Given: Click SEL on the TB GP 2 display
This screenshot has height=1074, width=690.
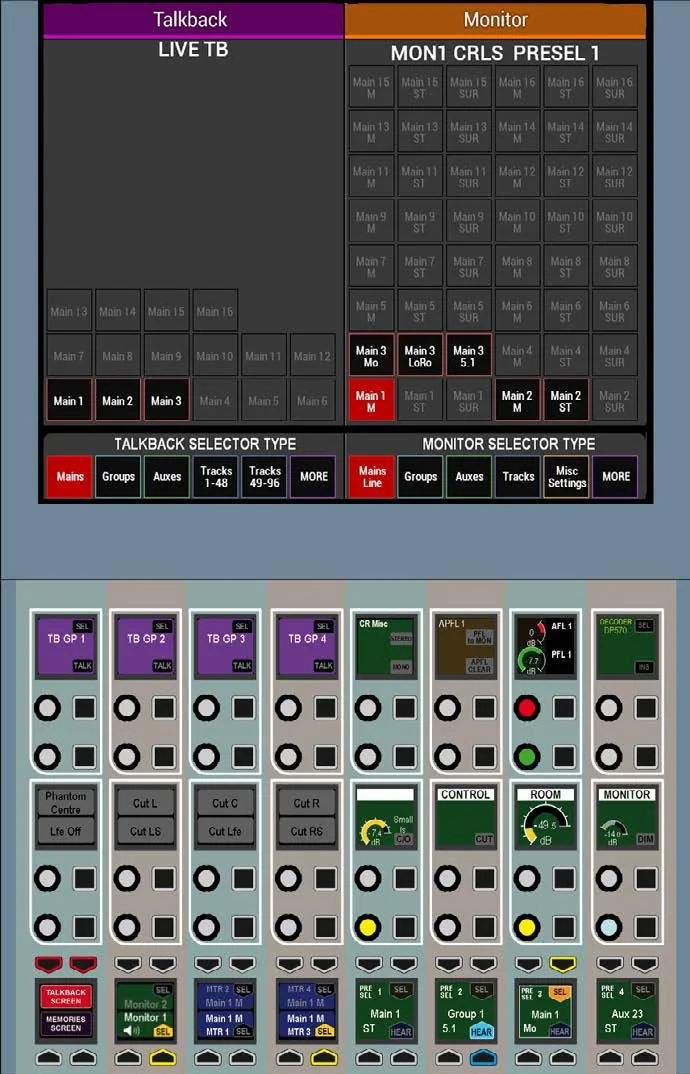Looking at the screenshot, I should click(162, 626).
